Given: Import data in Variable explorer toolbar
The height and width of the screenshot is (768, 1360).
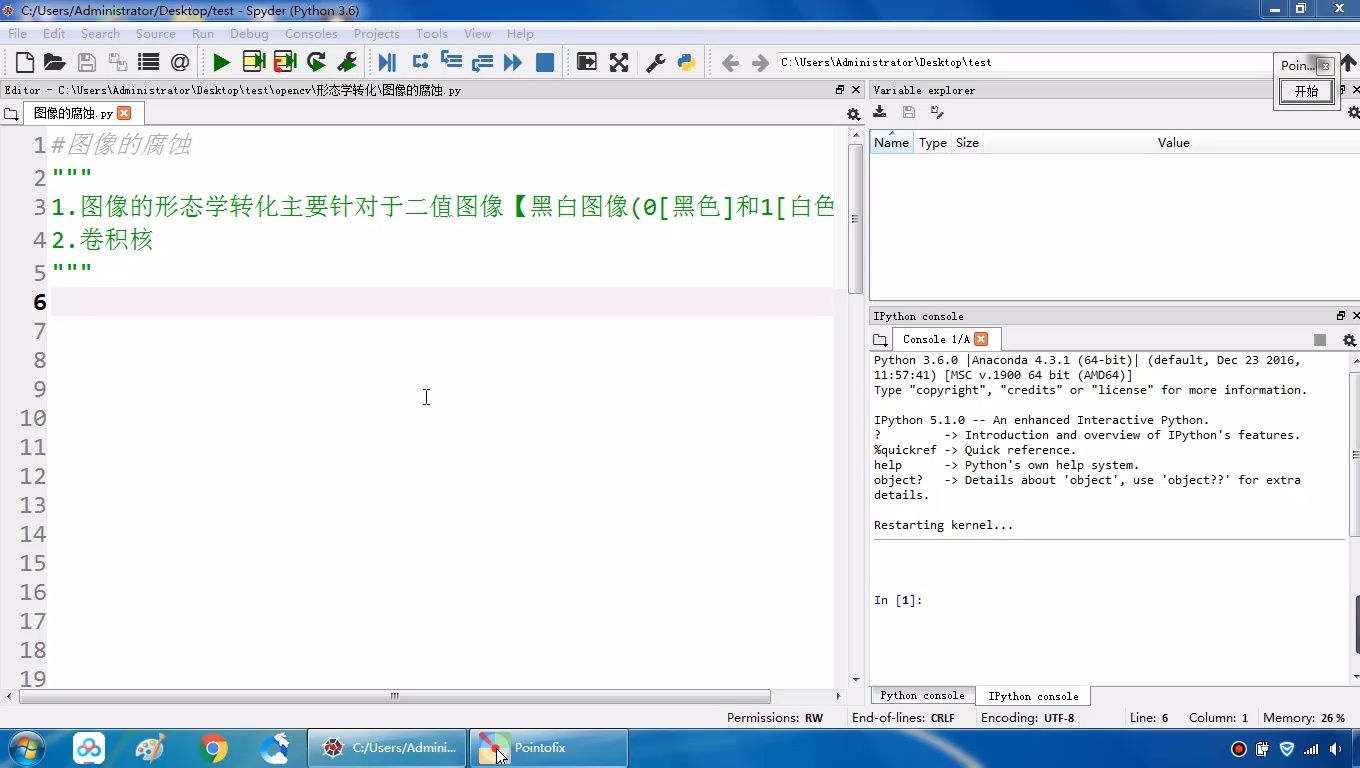Looking at the screenshot, I should [x=879, y=113].
